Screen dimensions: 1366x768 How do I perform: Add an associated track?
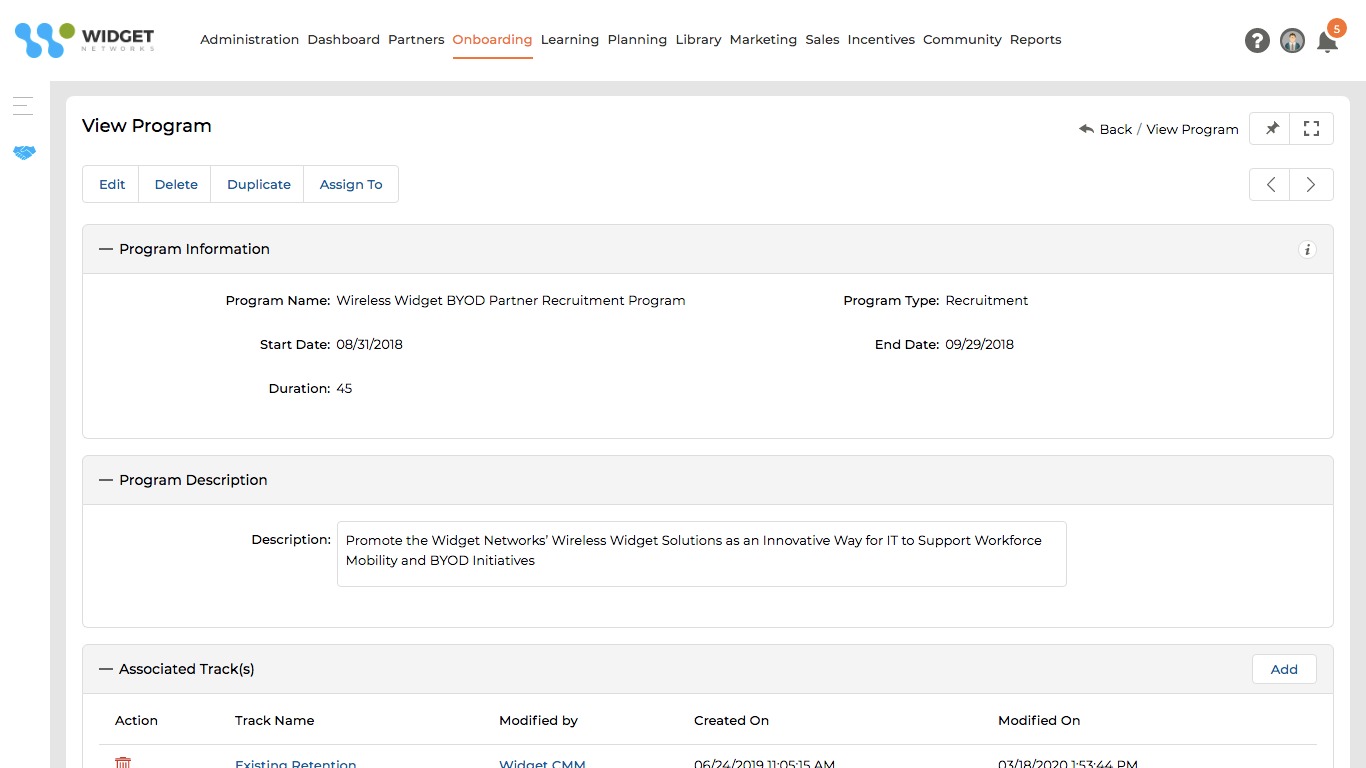(x=1284, y=670)
